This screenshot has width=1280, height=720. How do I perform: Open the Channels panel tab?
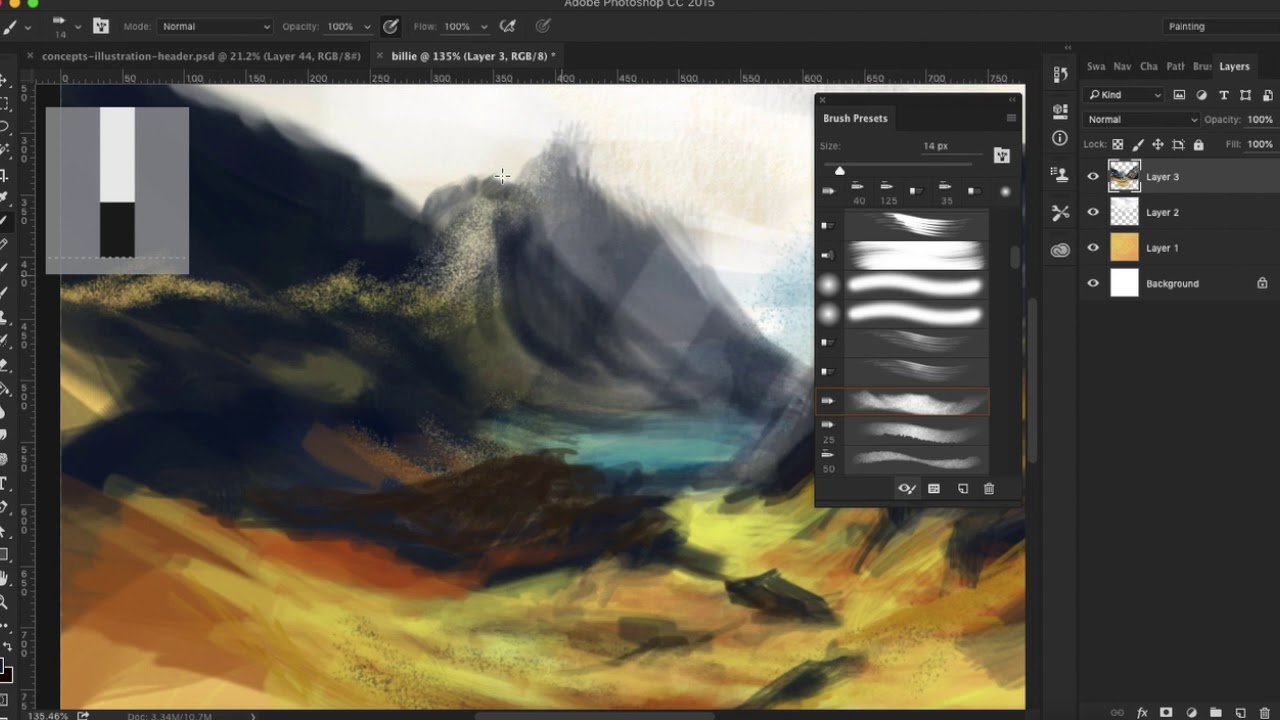1149,66
